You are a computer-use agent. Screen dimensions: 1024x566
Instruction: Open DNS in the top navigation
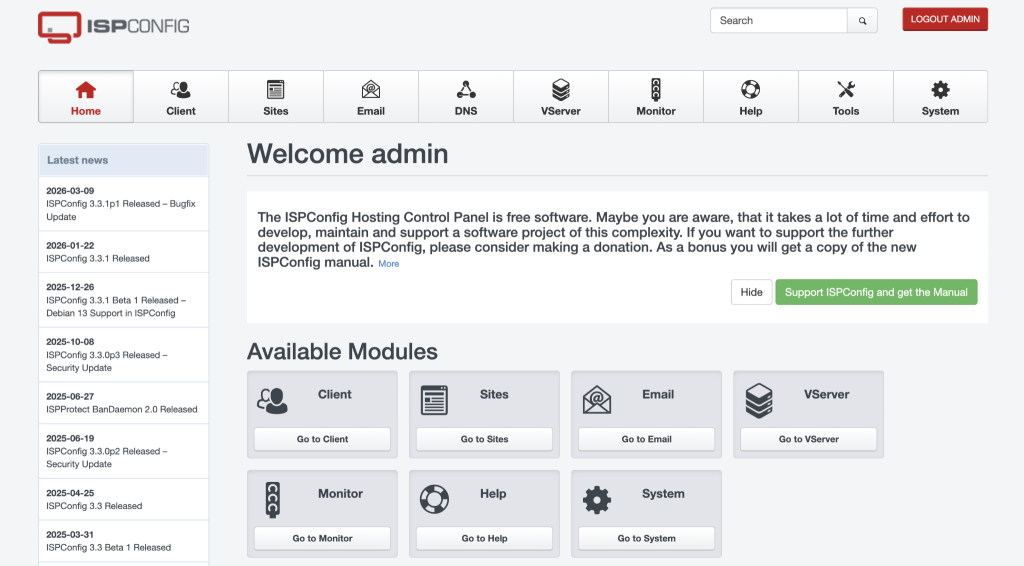(x=466, y=97)
